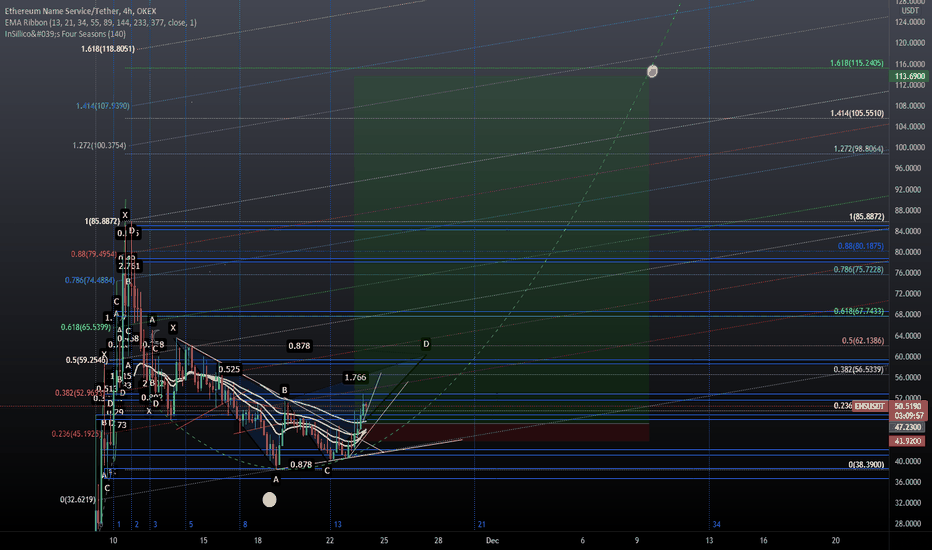
Task: Click the 2.751 ratio label on the chart
Action: pyautogui.click(x=129, y=266)
